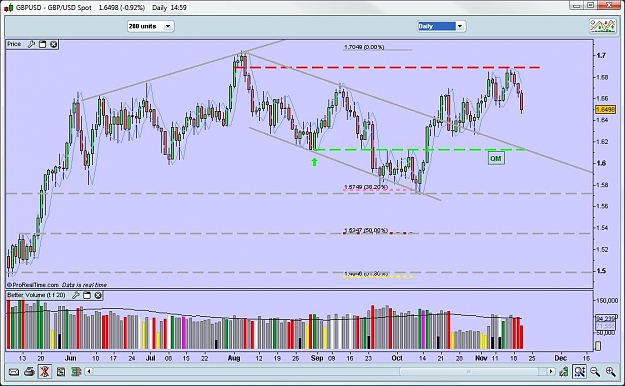625x386 pixels.
Task: Zoom in the chart
Action: (611, 372)
